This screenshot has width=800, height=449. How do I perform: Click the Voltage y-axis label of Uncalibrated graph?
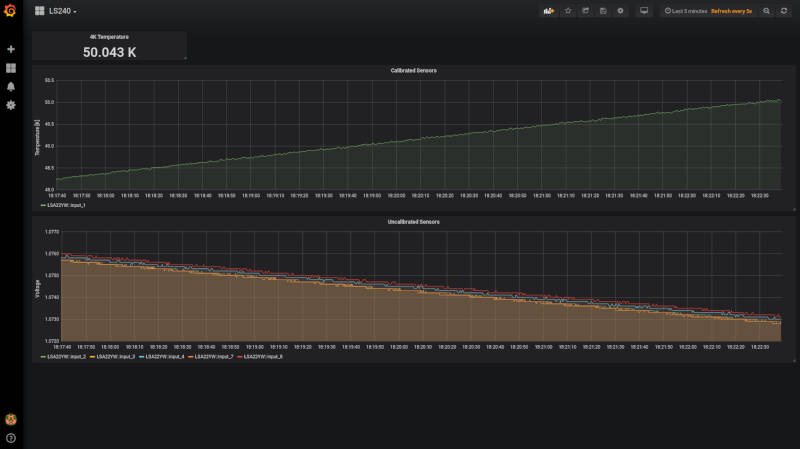pos(37,289)
